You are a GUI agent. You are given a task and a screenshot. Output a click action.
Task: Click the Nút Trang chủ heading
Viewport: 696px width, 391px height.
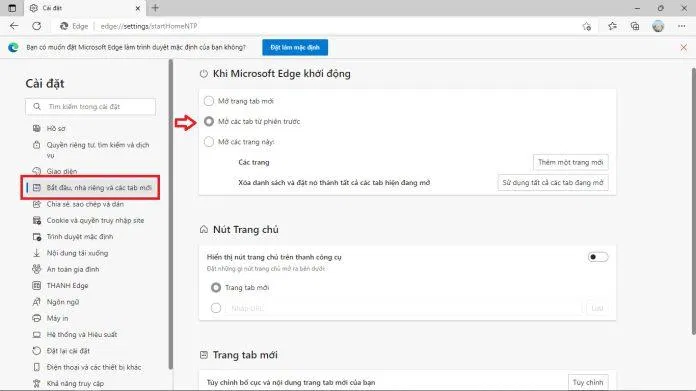point(245,229)
